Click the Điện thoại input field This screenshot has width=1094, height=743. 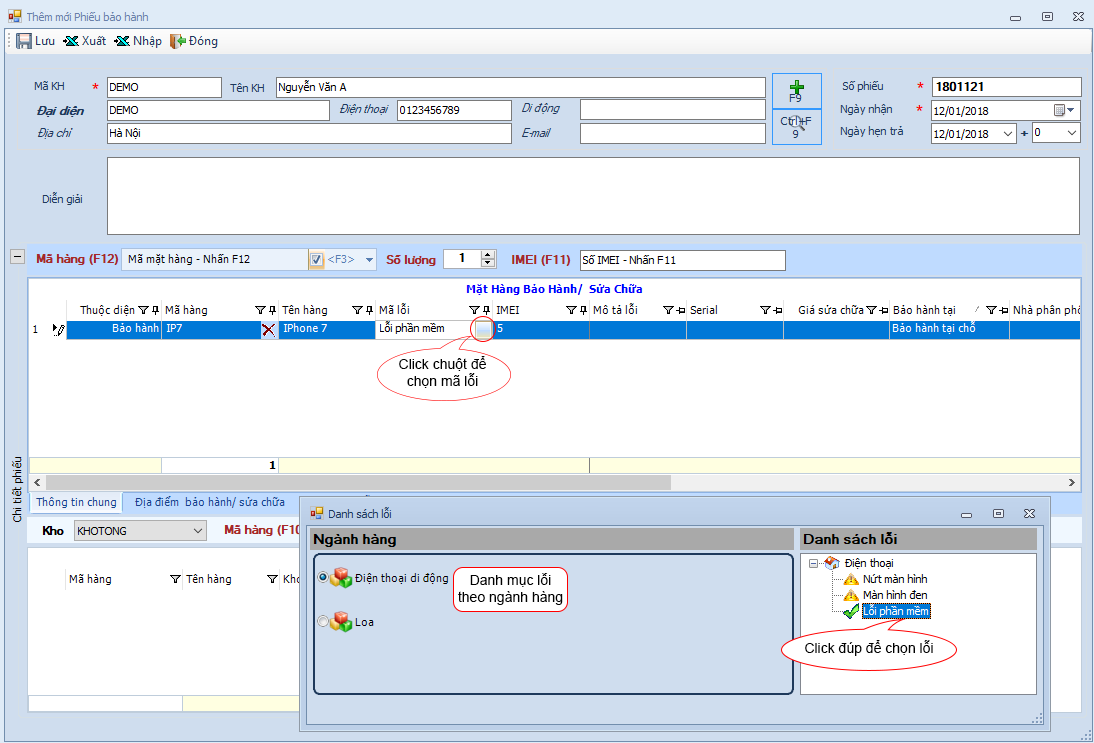click(x=454, y=110)
